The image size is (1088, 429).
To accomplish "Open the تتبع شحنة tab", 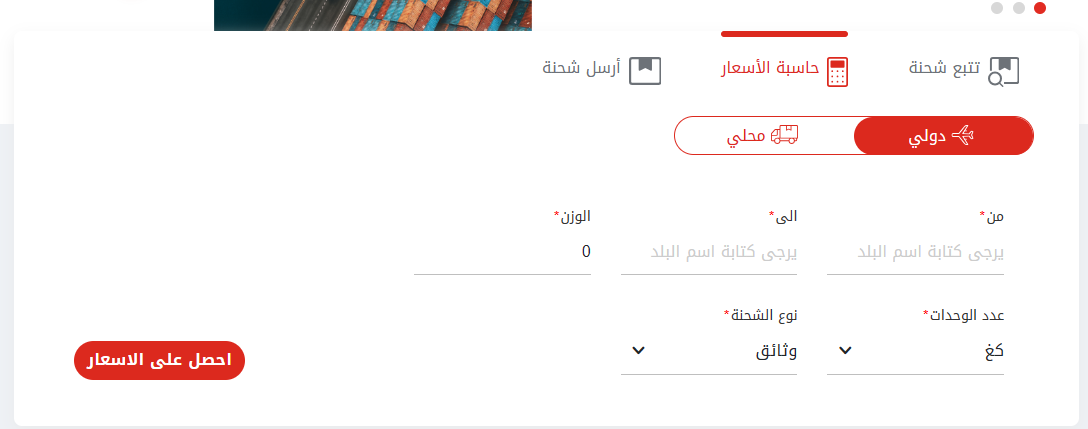I will [x=964, y=71].
